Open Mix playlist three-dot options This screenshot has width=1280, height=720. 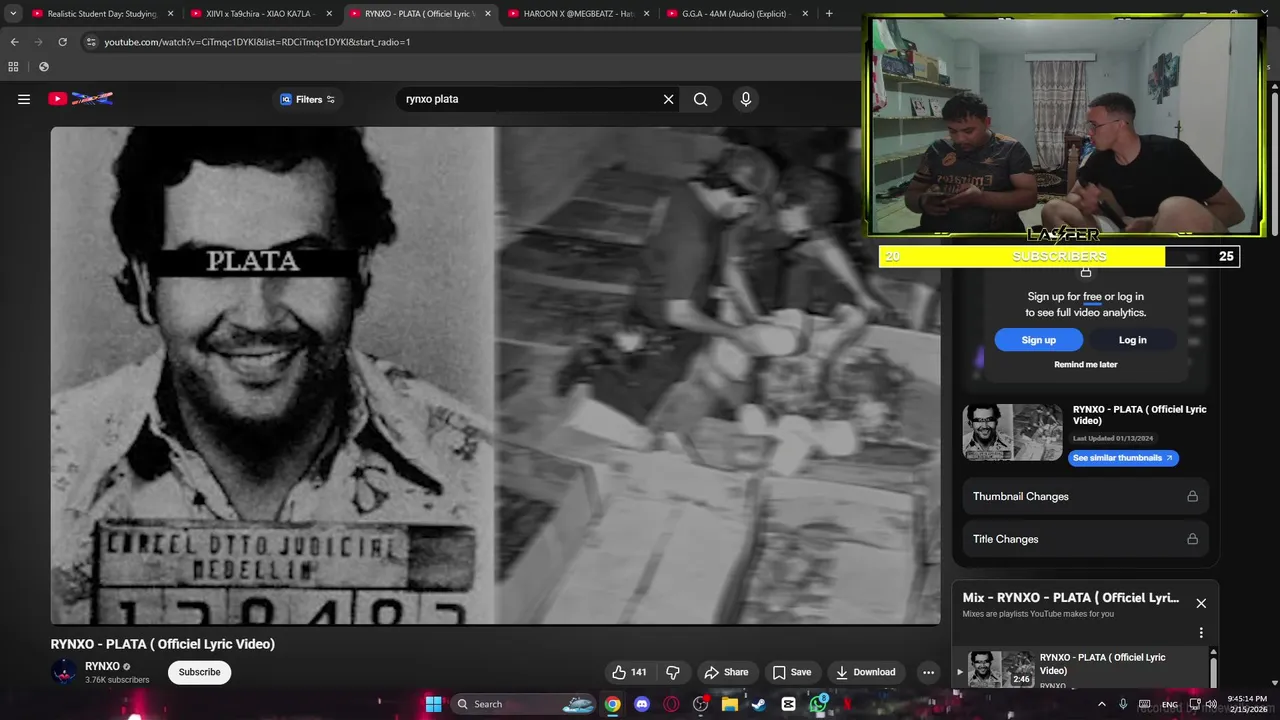1201,633
